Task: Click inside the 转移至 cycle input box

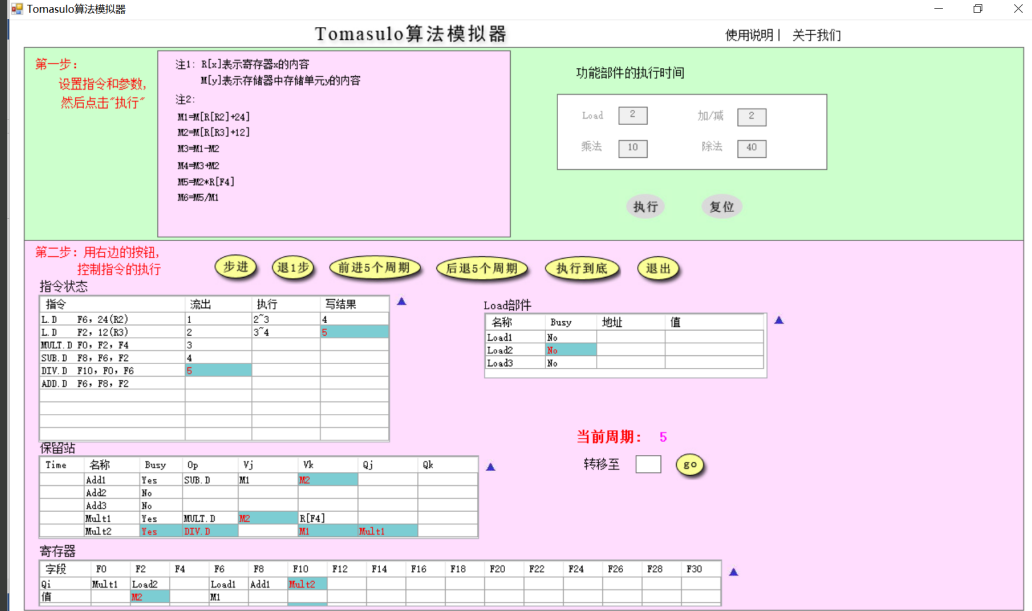Action: tap(648, 463)
